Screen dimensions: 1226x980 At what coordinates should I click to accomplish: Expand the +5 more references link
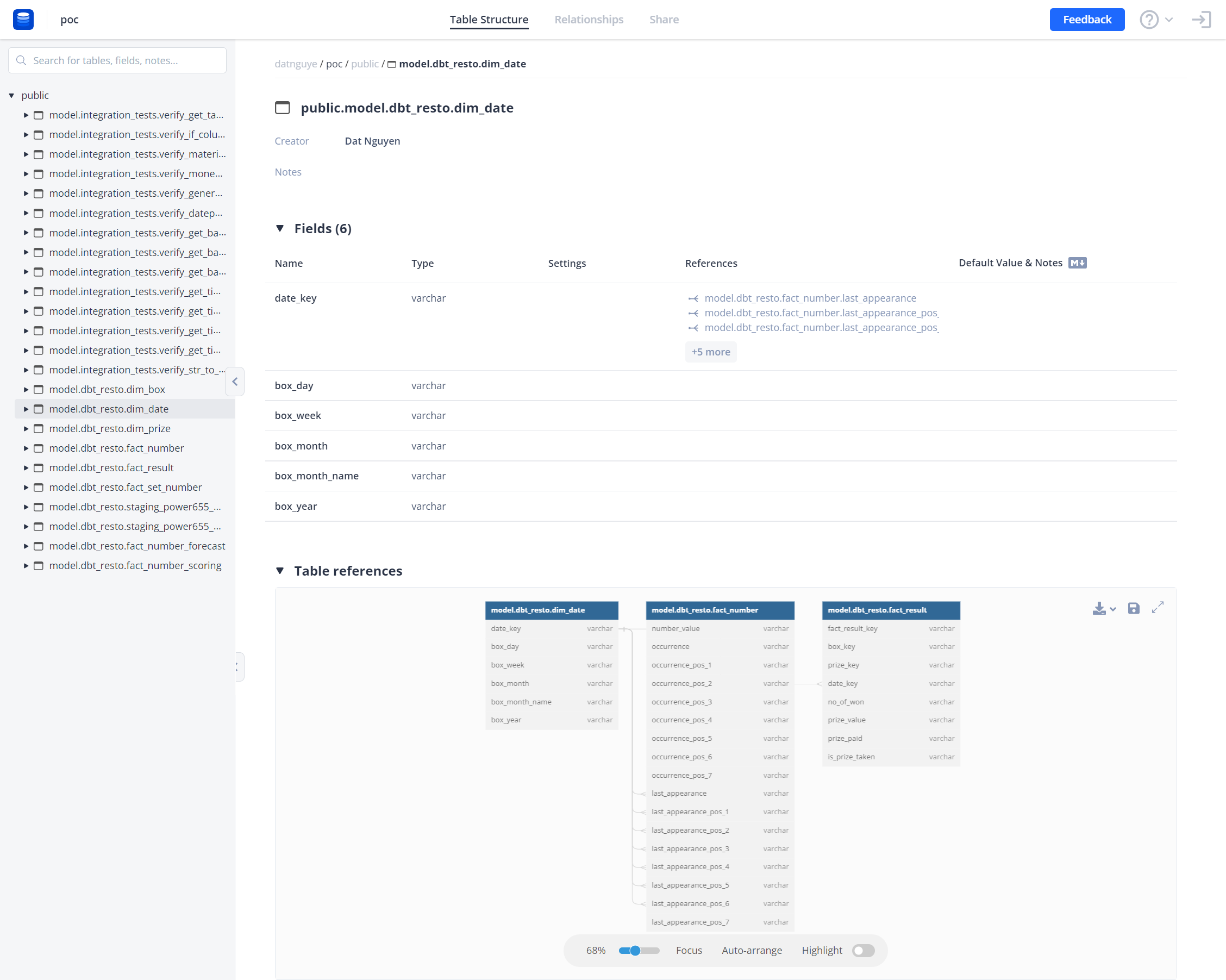pyautogui.click(x=711, y=351)
